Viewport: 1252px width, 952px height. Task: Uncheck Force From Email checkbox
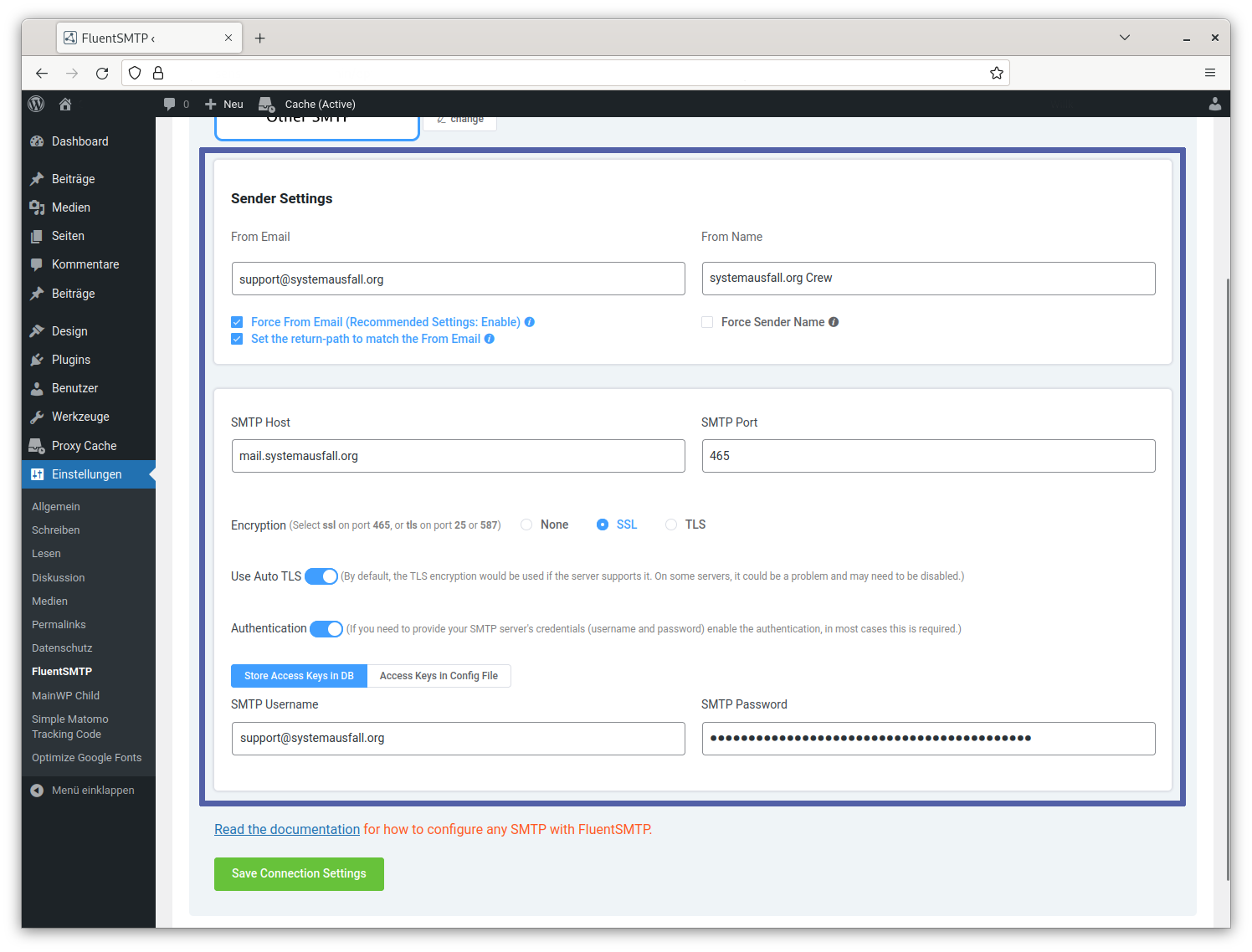click(237, 322)
